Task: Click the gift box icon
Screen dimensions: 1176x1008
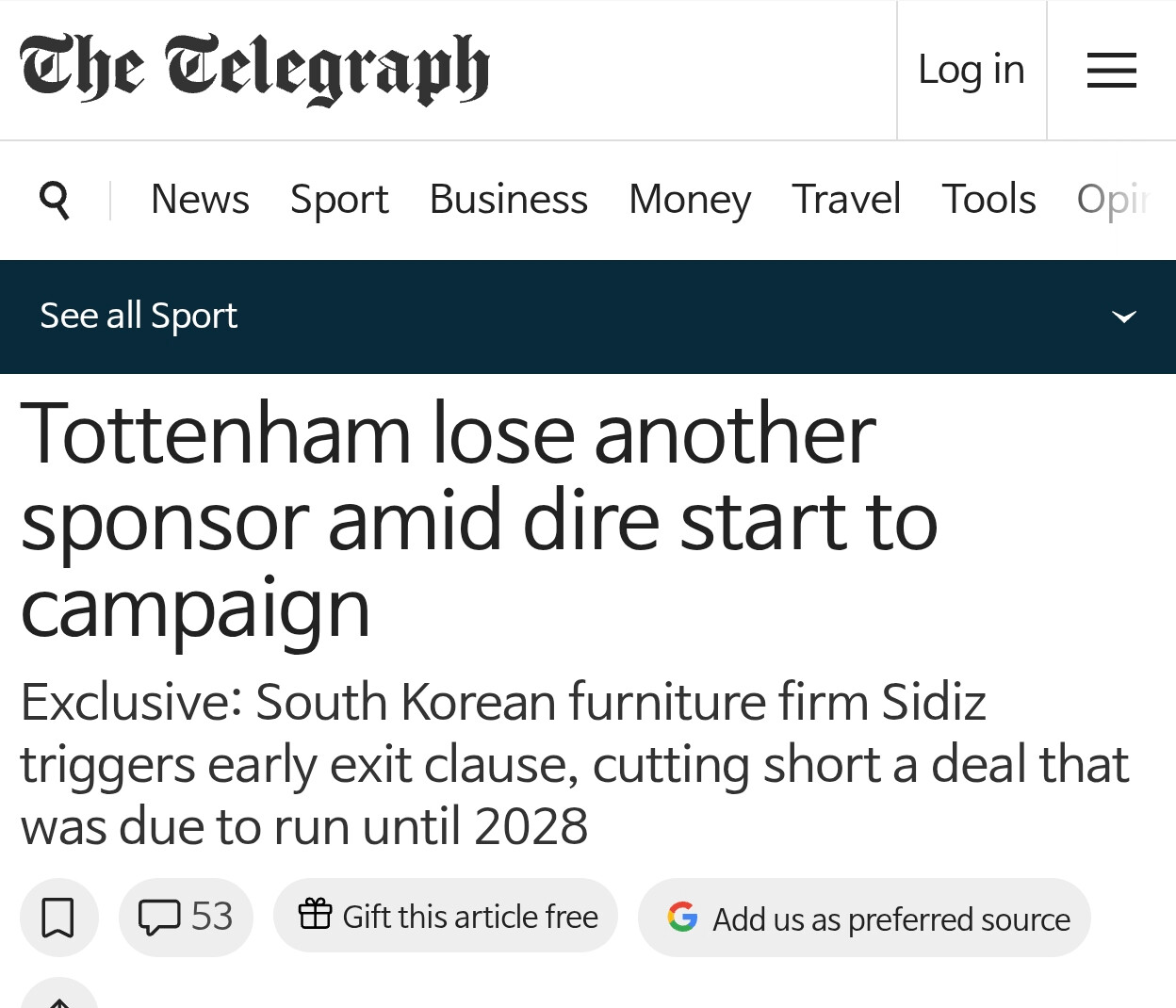Action: (x=315, y=914)
